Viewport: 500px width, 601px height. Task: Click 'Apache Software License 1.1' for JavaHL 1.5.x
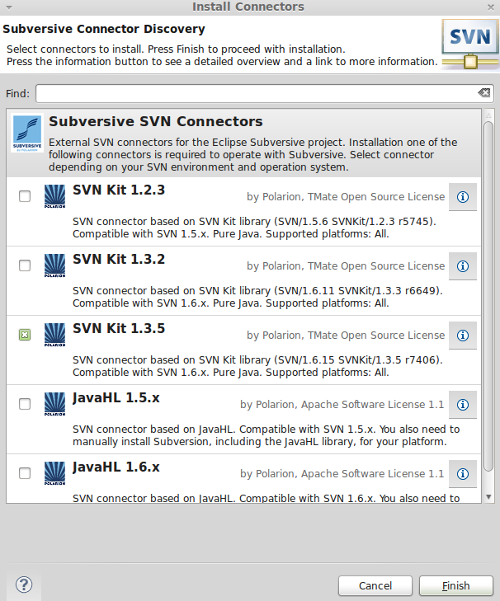373,404
